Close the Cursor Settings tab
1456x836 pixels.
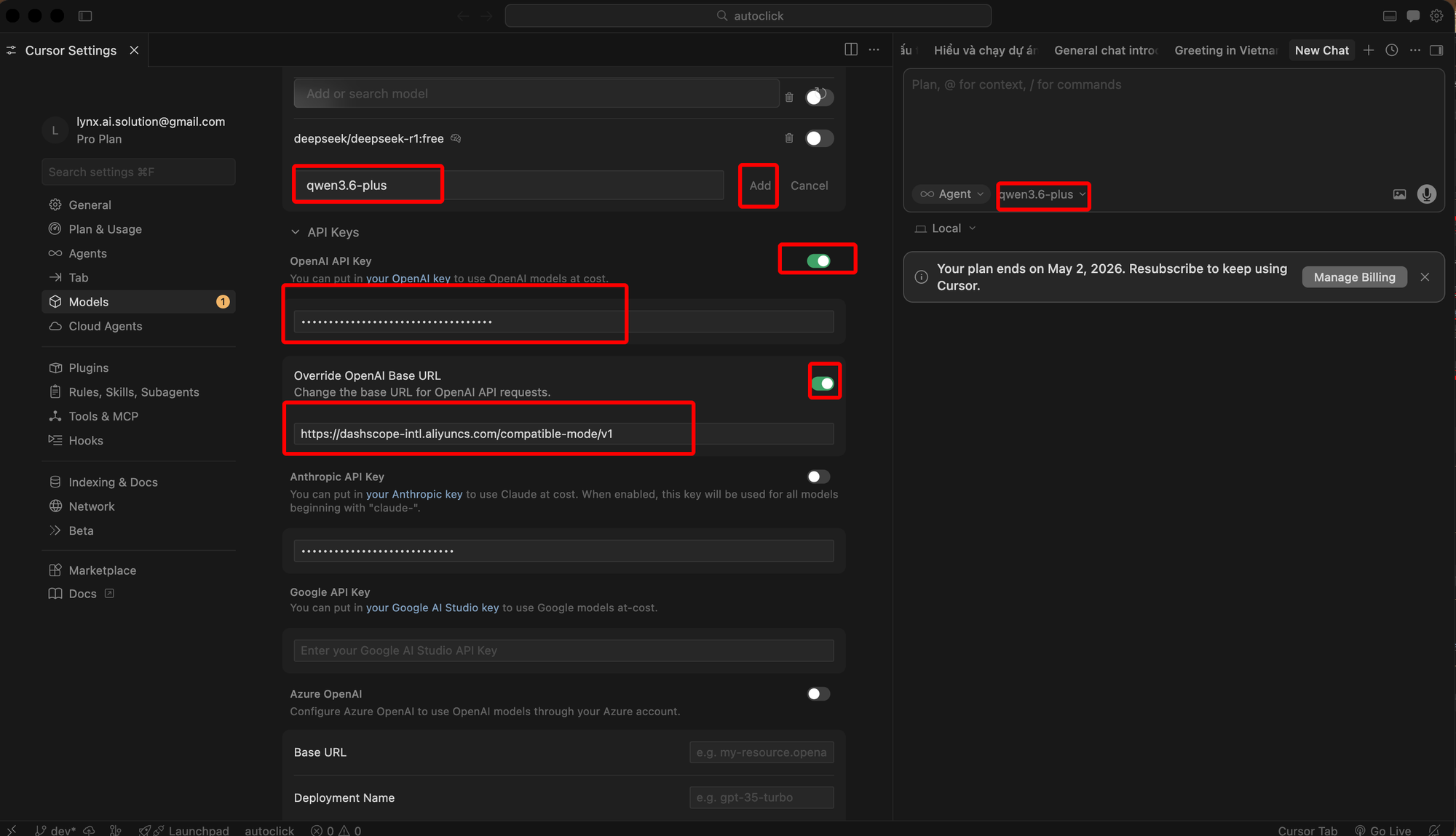(134, 50)
